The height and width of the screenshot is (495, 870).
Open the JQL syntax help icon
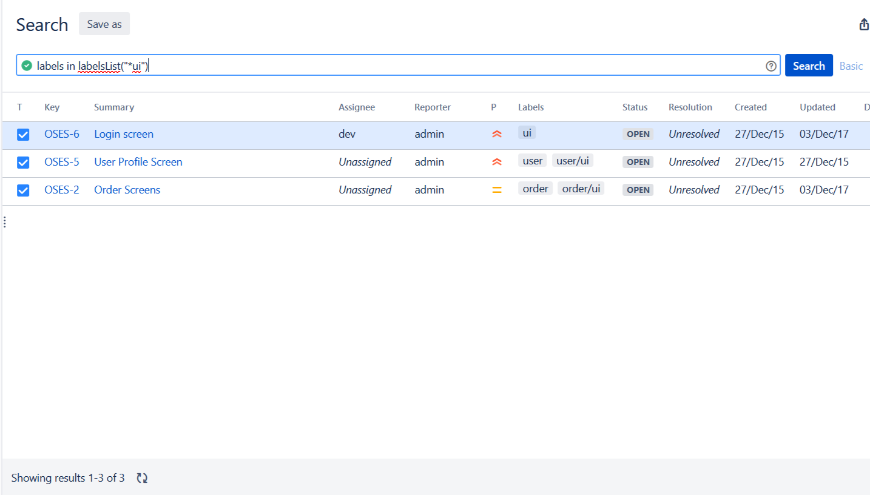click(x=771, y=66)
